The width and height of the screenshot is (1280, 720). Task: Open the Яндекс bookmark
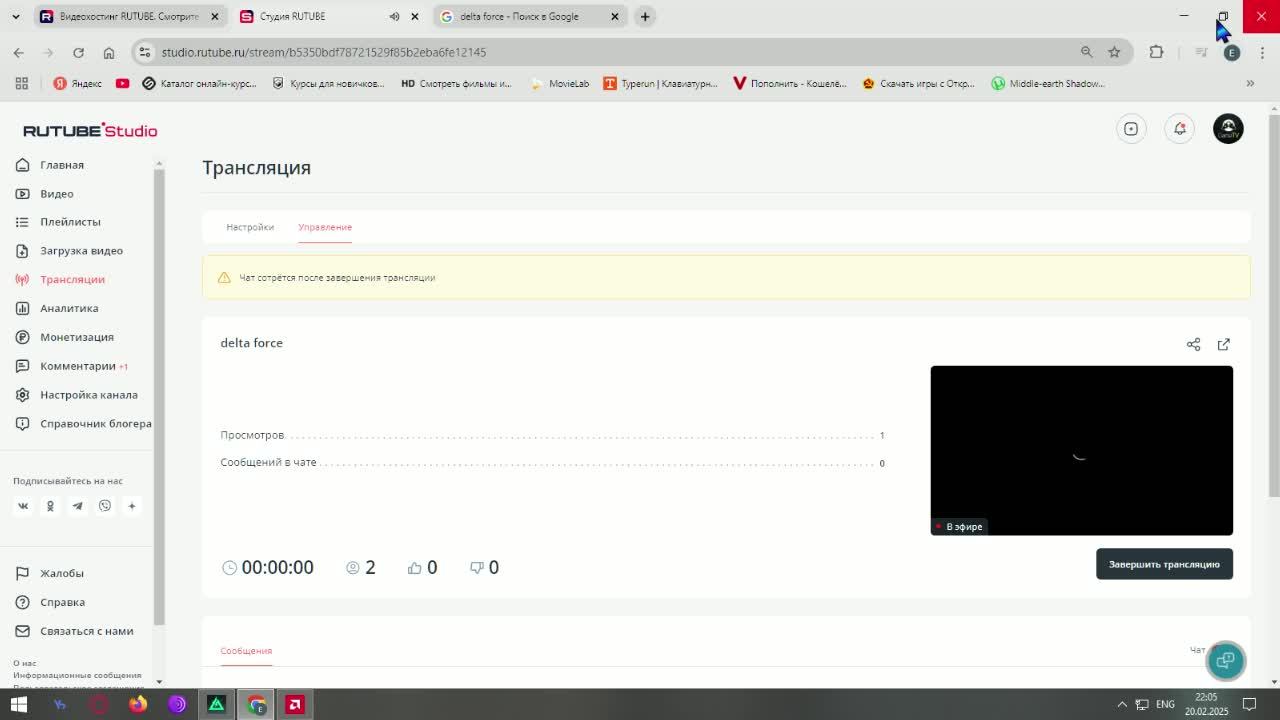coord(77,84)
